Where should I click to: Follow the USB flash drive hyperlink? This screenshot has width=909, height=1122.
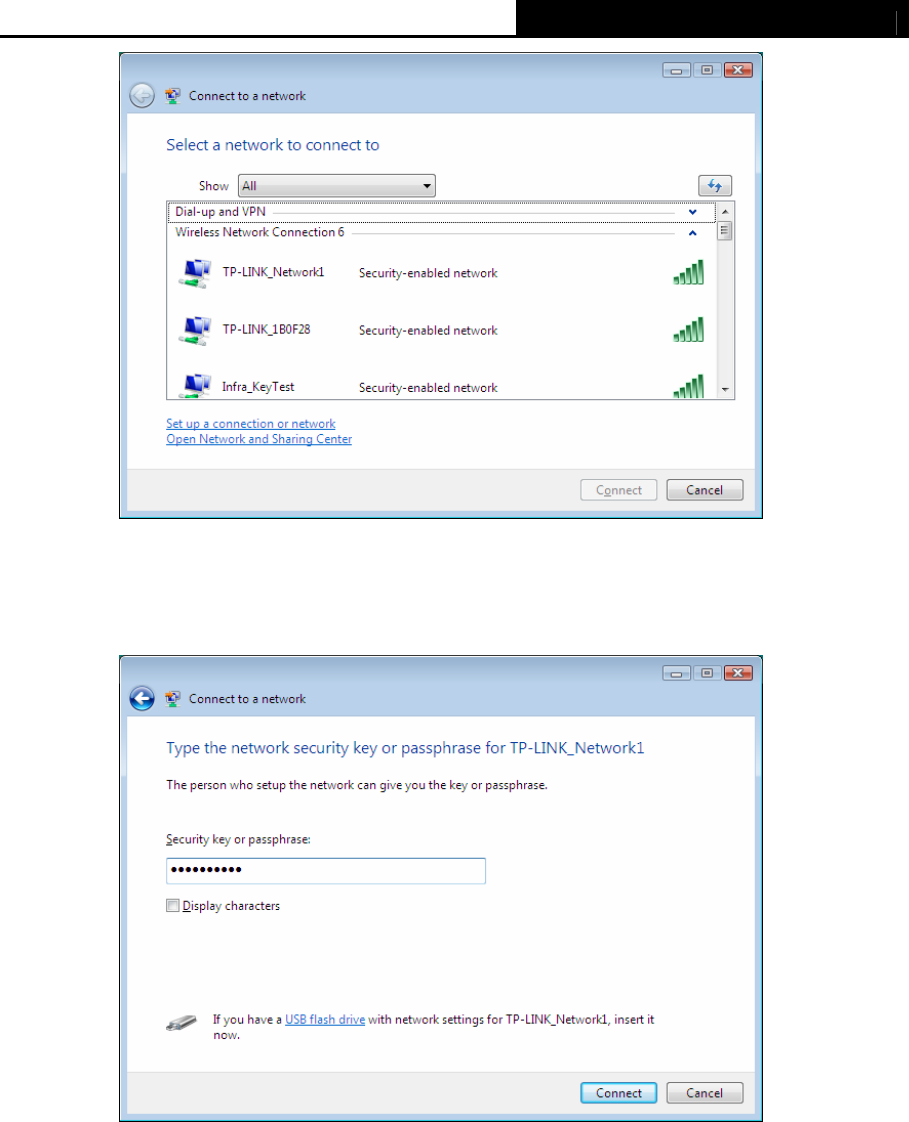click(x=325, y=1020)
